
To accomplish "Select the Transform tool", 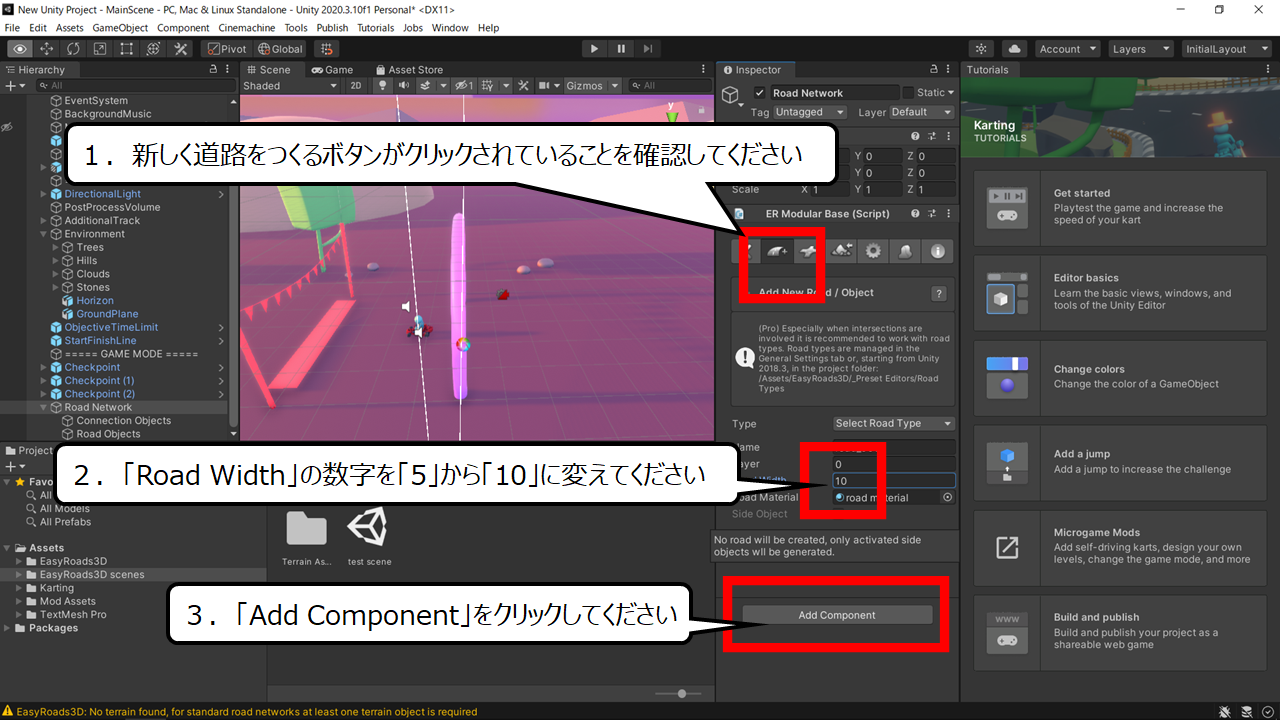I will (x=154, y=48).
